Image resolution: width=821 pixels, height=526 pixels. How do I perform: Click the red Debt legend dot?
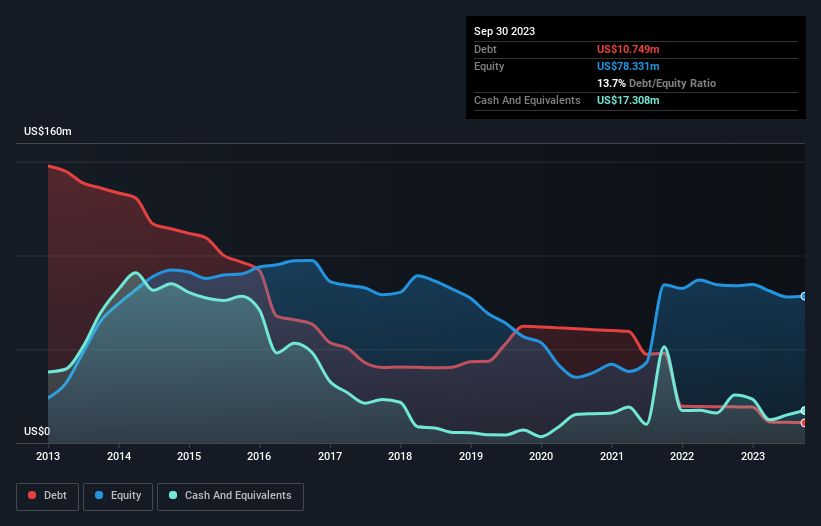(32, 495)
